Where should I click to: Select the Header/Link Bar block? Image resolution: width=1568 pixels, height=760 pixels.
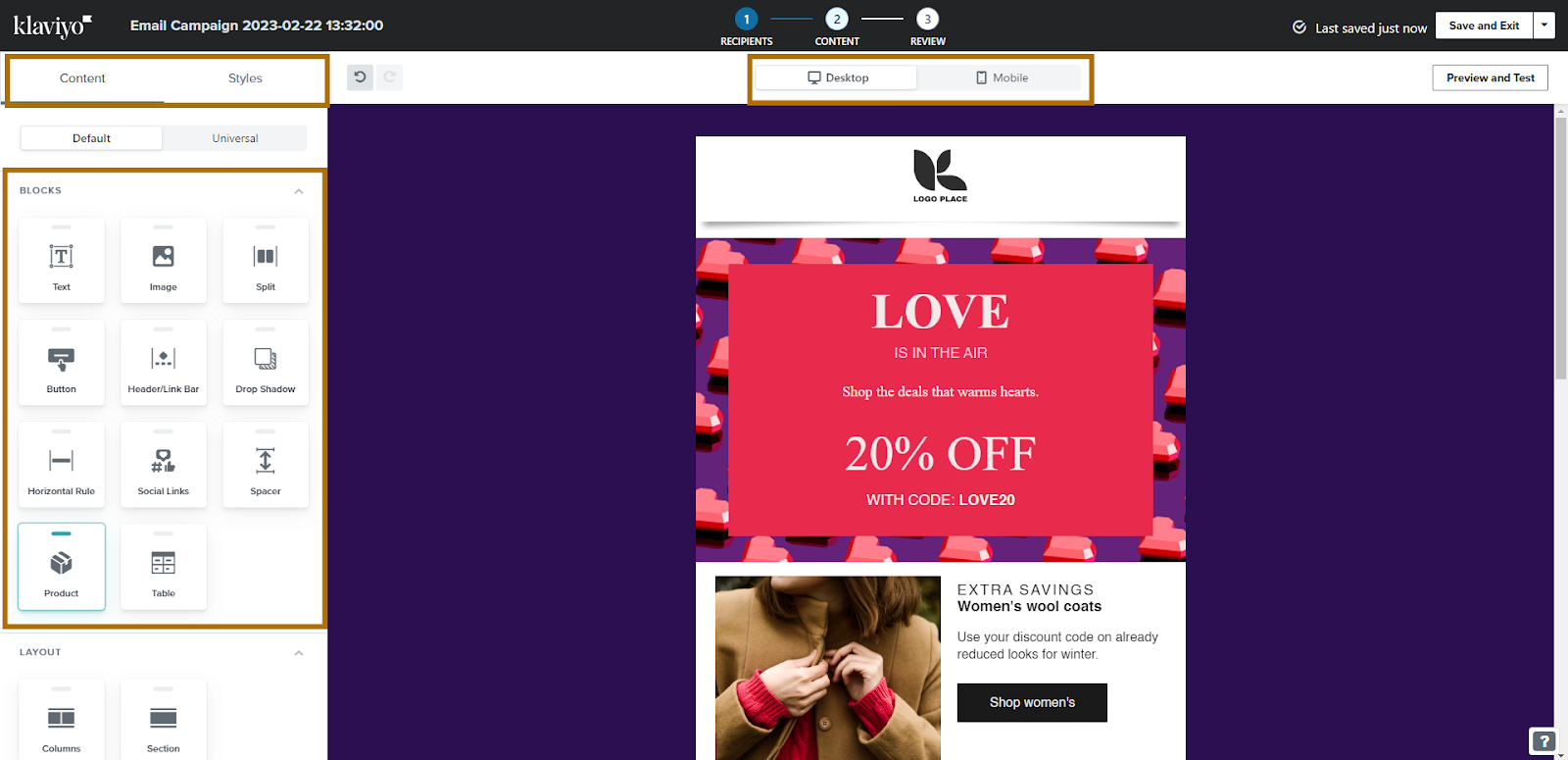click(164, 363)
